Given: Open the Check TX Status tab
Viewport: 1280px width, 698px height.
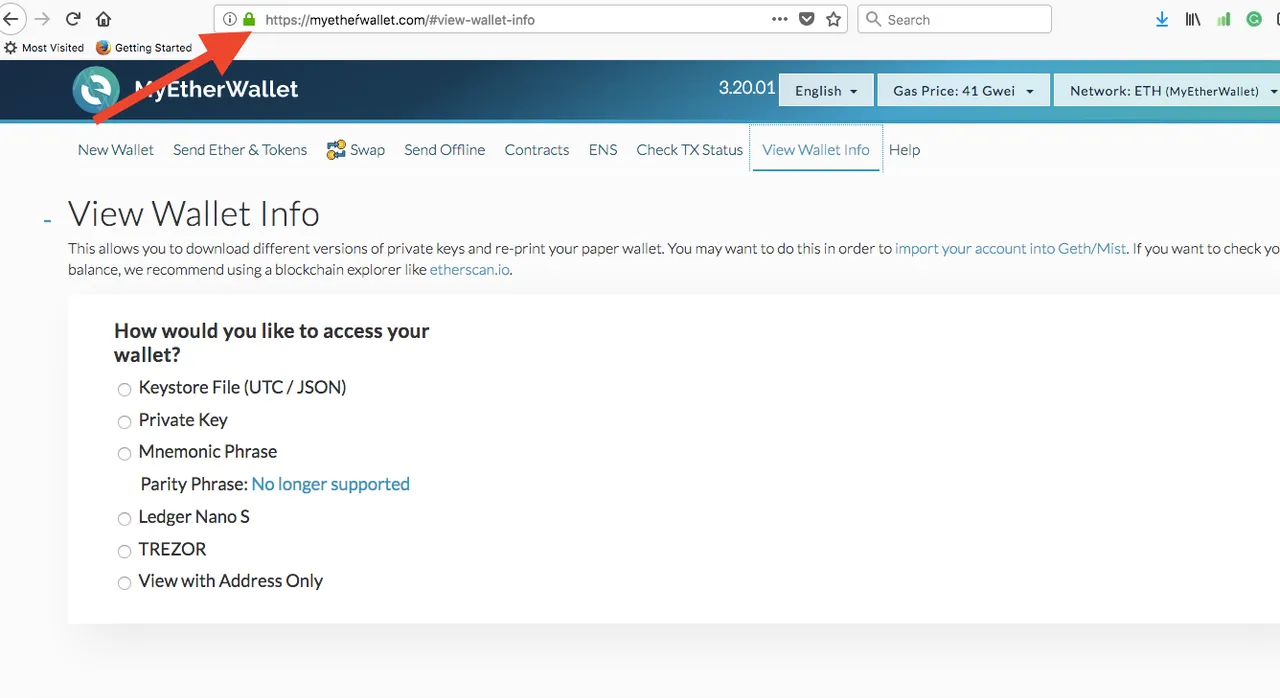Looking at the screenshot, I should click(690, 149).
